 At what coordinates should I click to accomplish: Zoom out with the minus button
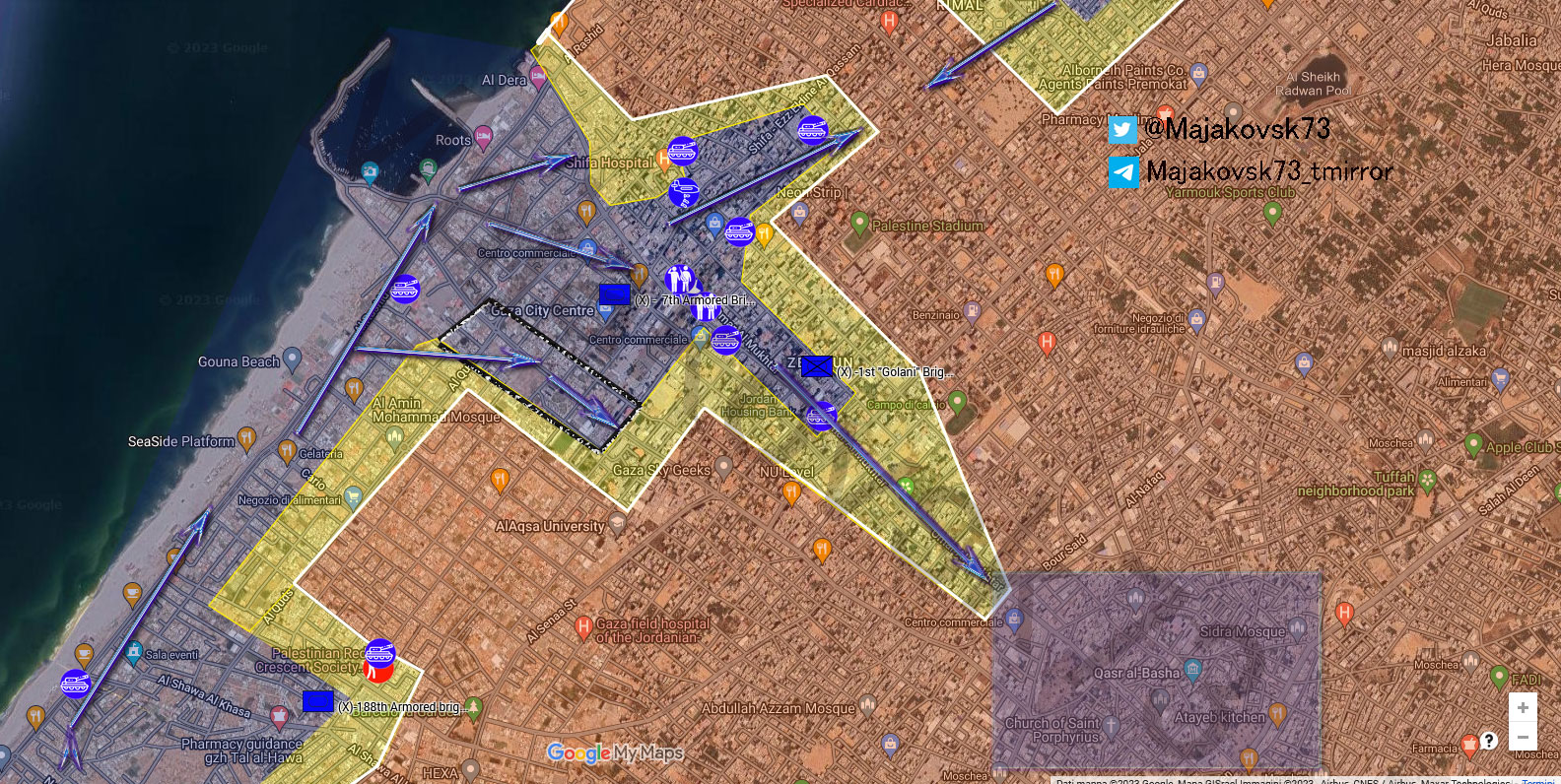[x=1523, y=737]
